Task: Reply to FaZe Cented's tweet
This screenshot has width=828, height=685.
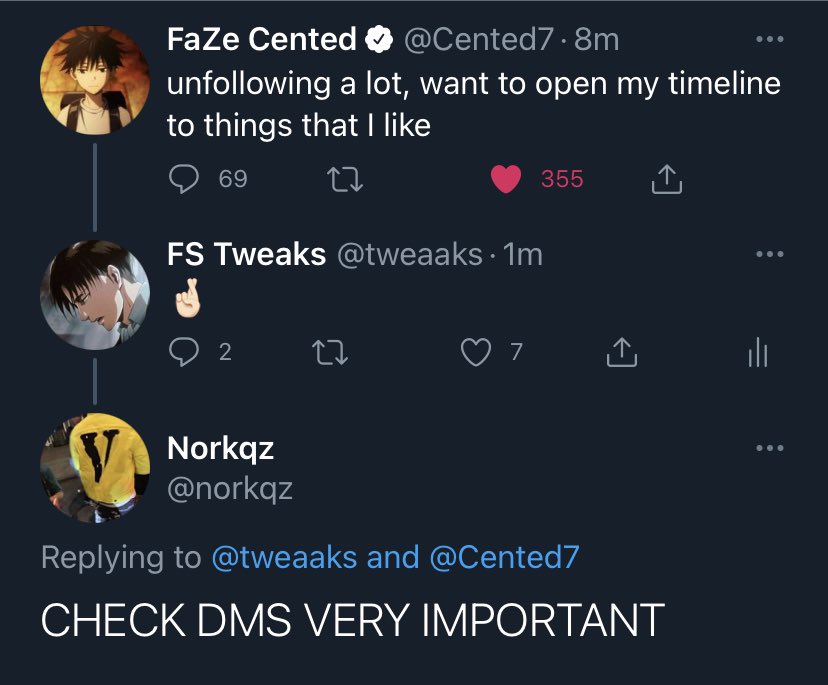Action: pos(183,179)
